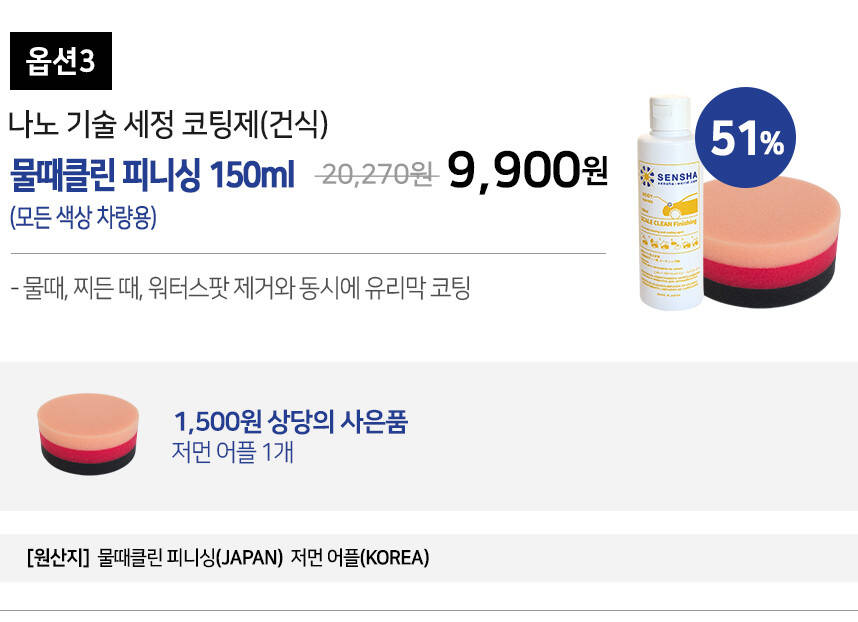Click the blue 51% discount badge
This screenshot has height=622, width=858.
coord(745,139)
